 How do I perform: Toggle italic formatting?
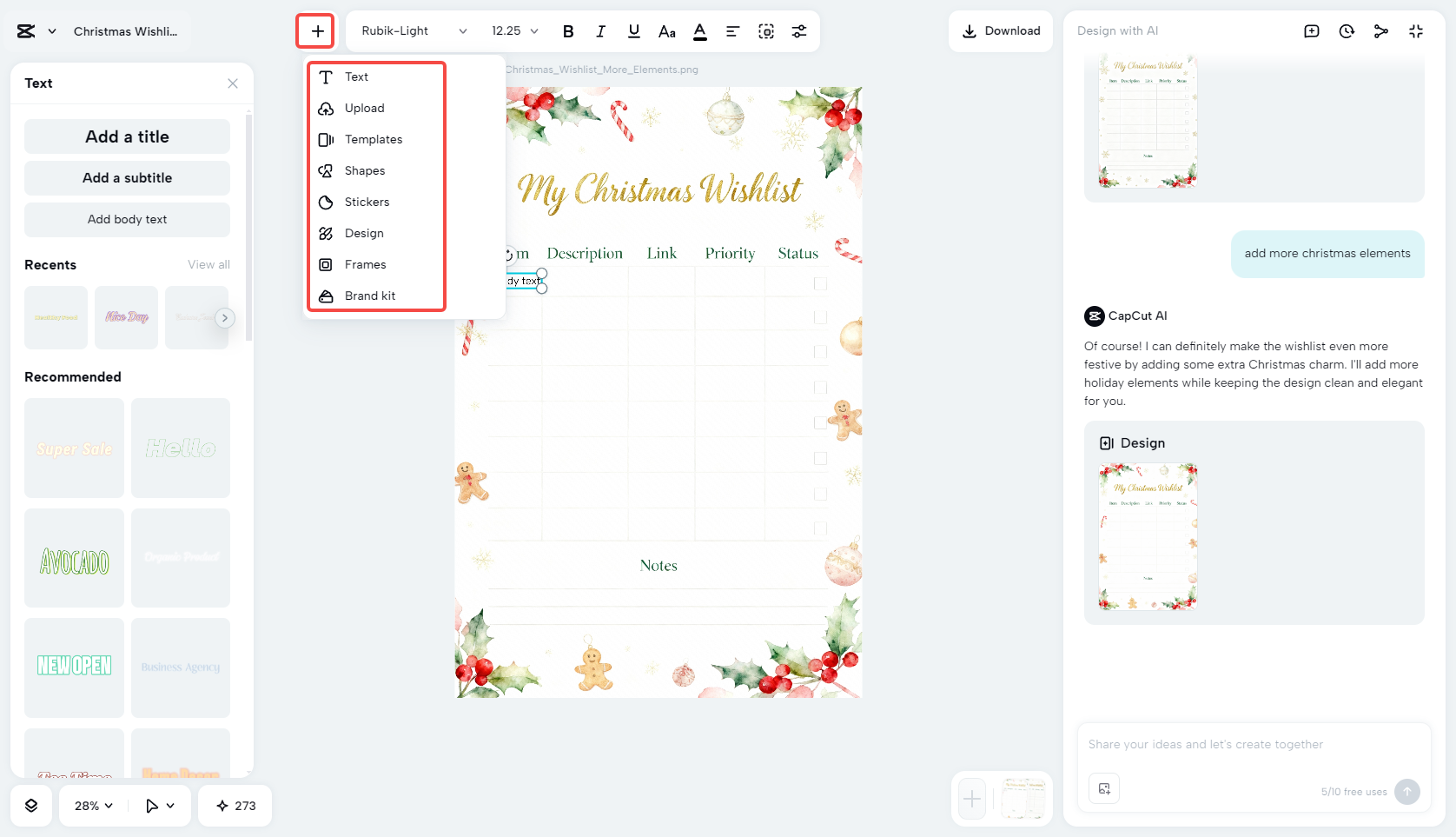tap(600, 30)
